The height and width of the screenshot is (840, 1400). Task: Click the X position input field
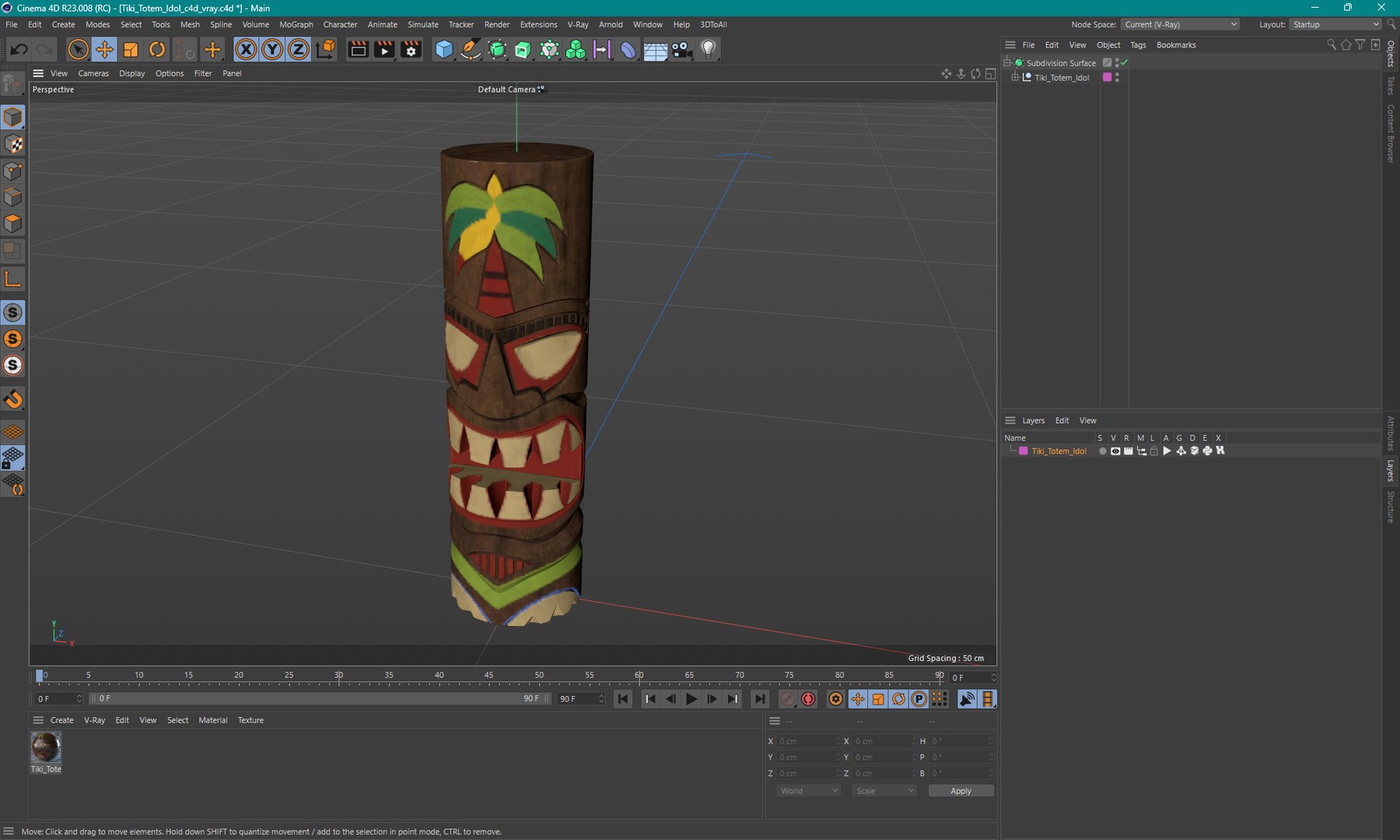click(809, 741)
